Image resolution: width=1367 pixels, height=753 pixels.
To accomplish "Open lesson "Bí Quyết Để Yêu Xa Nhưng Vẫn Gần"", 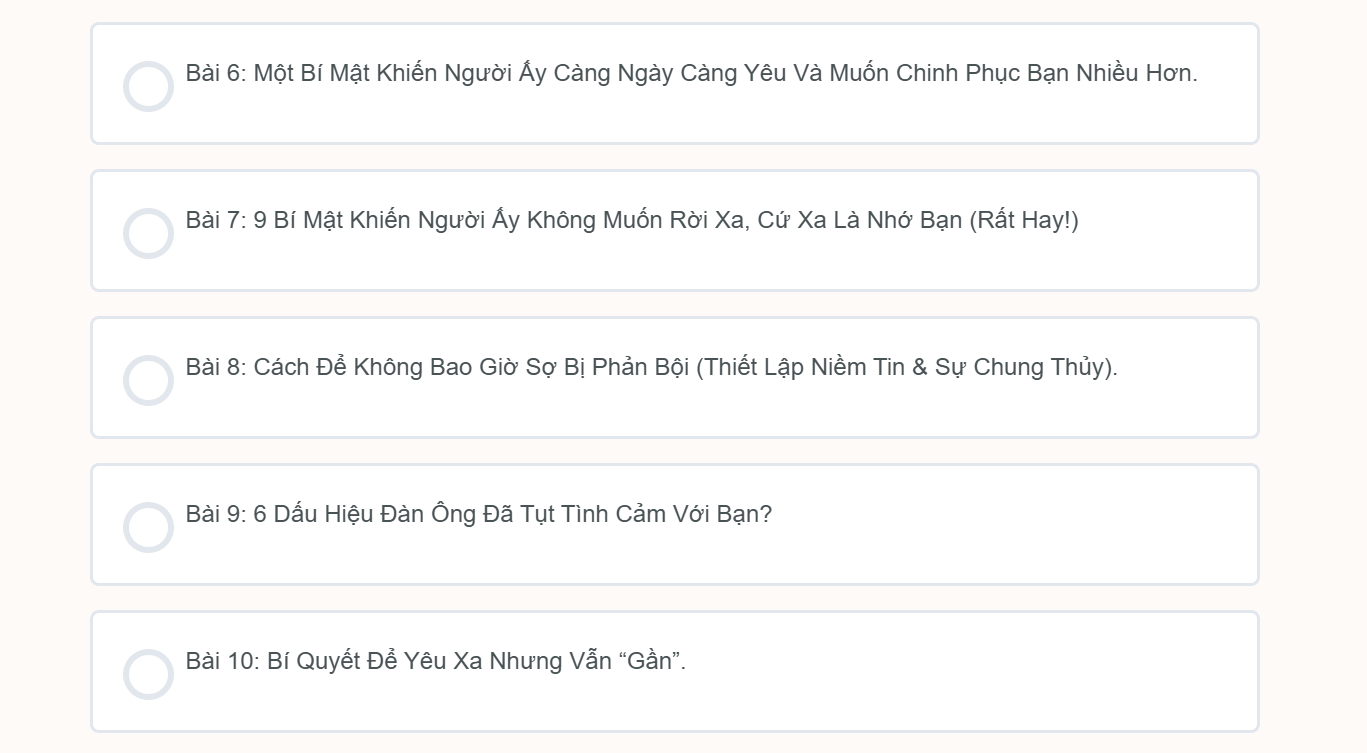I will tap(440, 662).
